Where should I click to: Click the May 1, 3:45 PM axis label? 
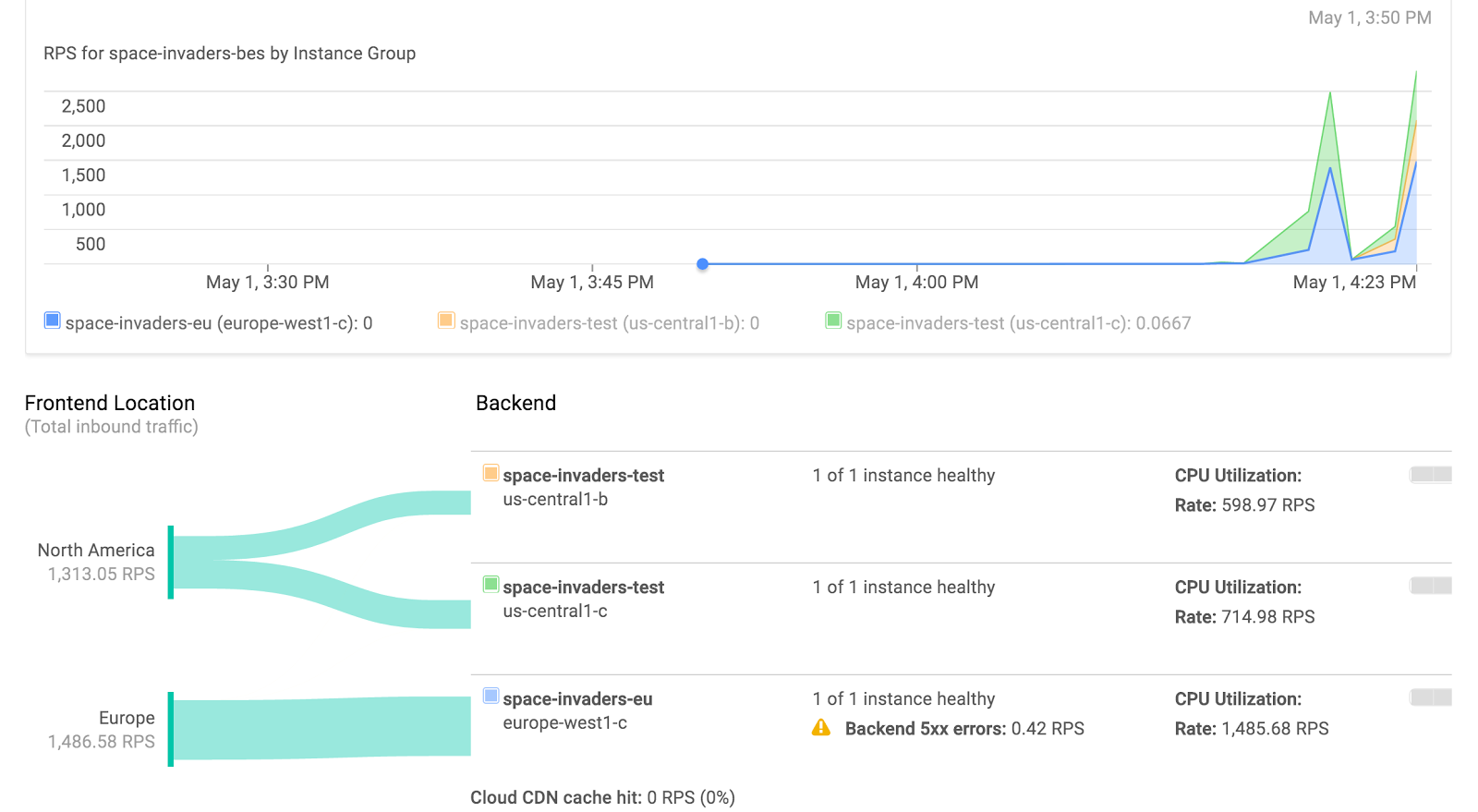tap(592, 283)
